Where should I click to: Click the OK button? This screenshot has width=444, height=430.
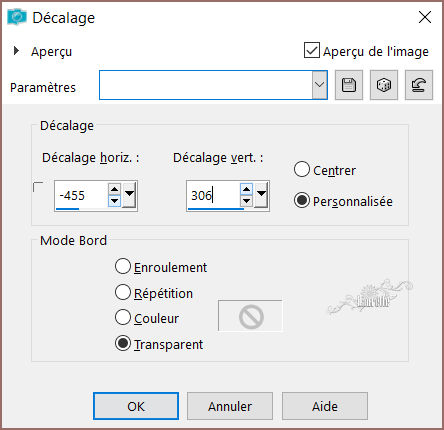pyautogui.click(x=136, y=406)
